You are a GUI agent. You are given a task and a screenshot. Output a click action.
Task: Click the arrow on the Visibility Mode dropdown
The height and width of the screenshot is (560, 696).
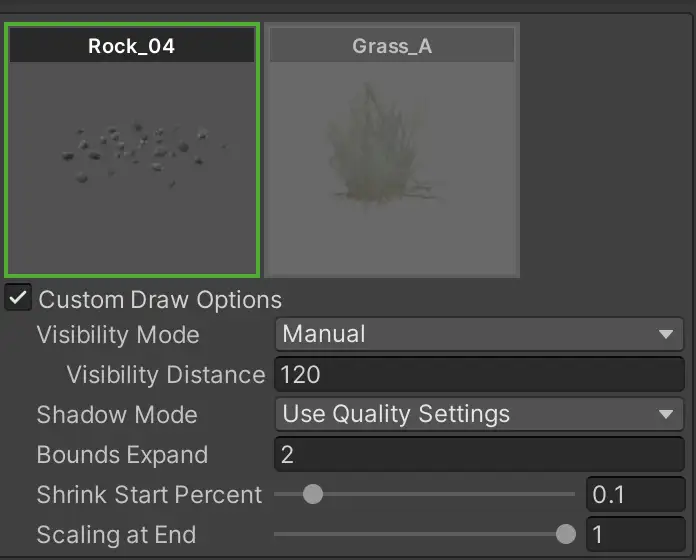[666, 335]
